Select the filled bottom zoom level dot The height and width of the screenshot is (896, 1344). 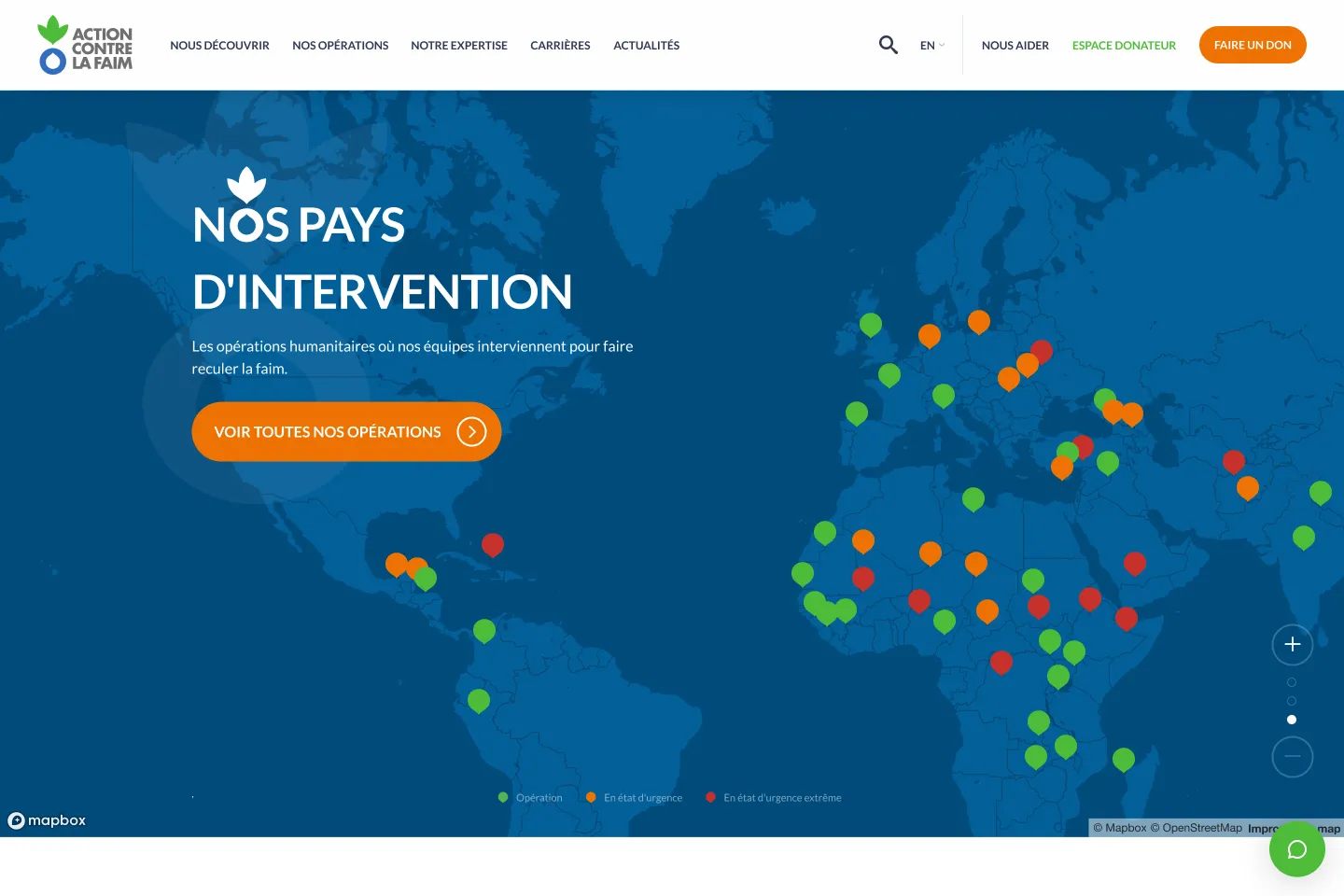point(1292,720)
